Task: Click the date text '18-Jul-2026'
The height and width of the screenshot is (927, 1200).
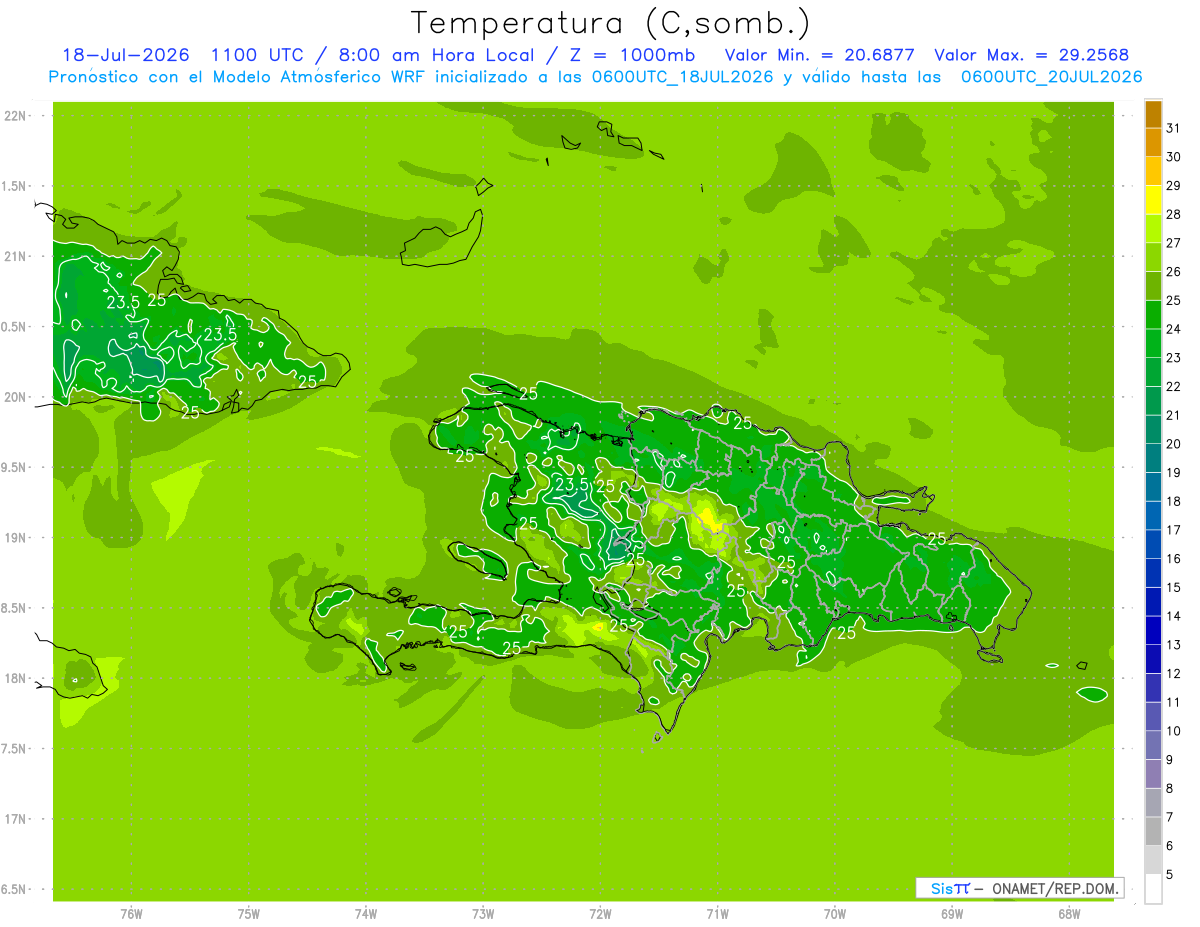Action: click(126, 55)
